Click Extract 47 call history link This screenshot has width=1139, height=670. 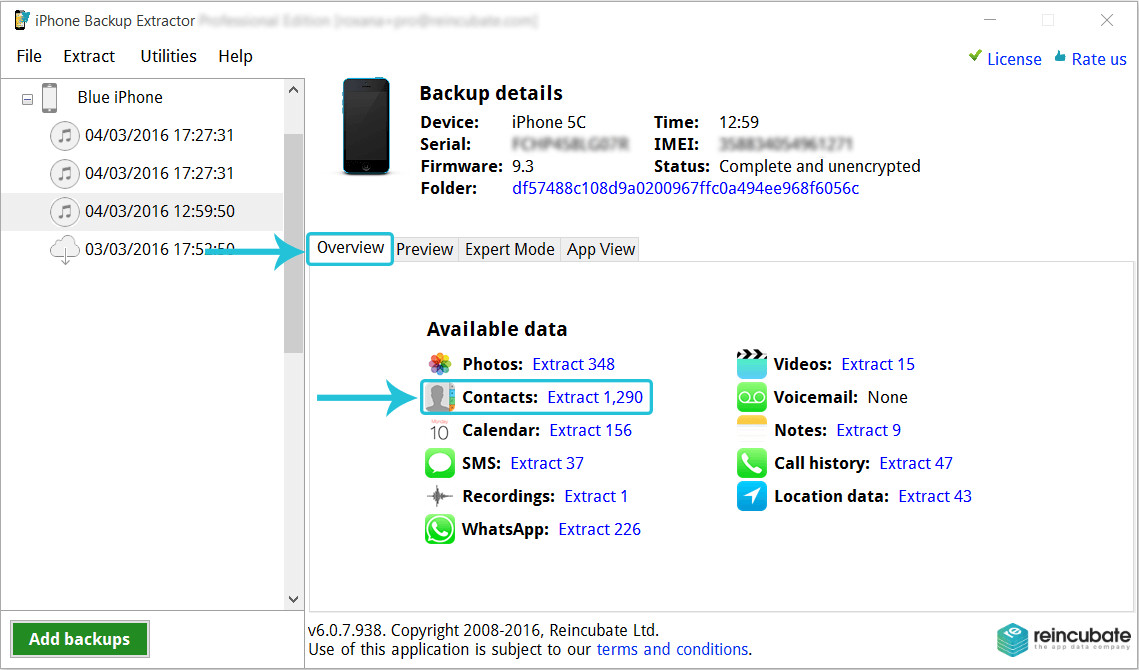pyautogui.click(x=915, y=463)
